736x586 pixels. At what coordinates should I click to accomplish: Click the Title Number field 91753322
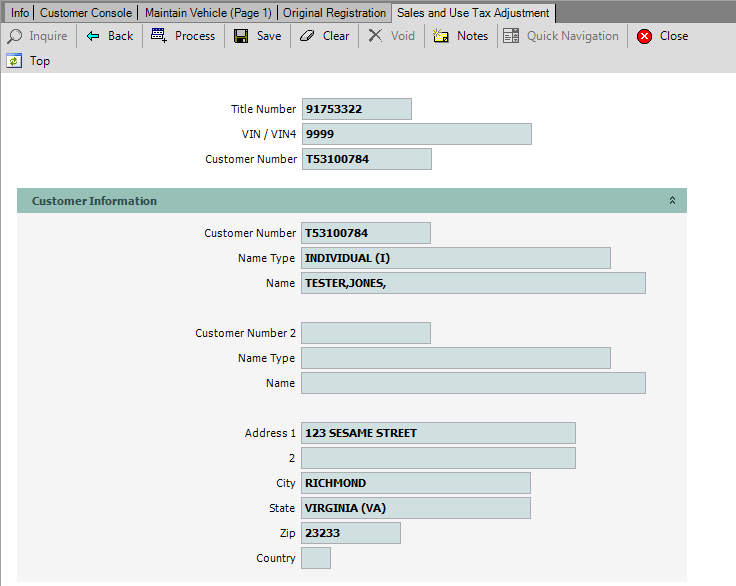coord(357,109)
